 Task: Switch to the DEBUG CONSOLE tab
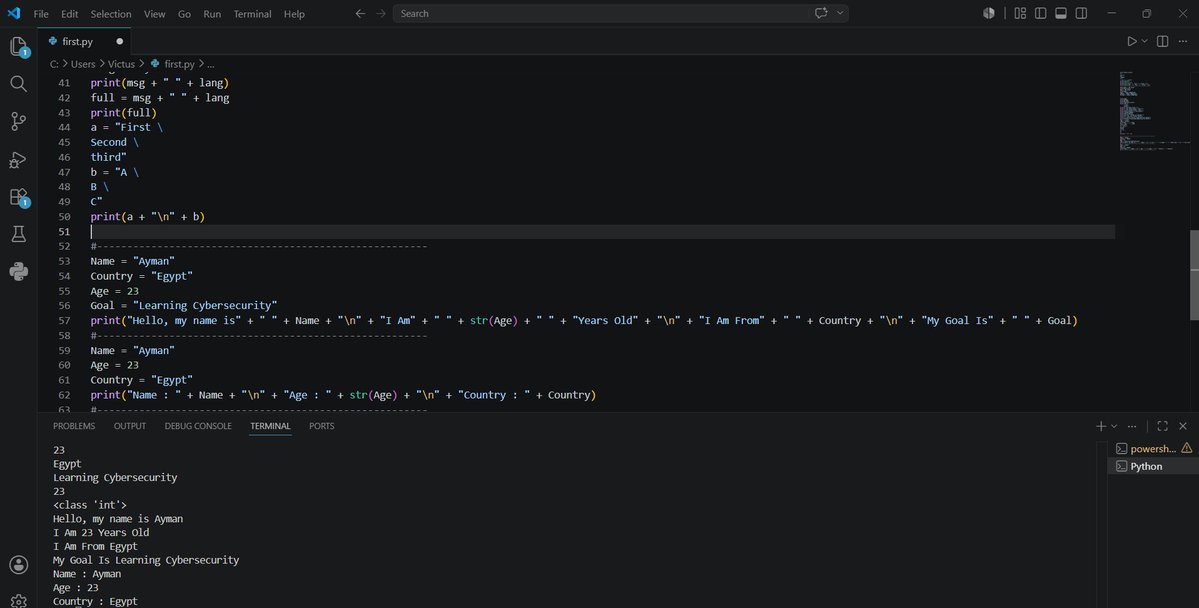[198, 426]
